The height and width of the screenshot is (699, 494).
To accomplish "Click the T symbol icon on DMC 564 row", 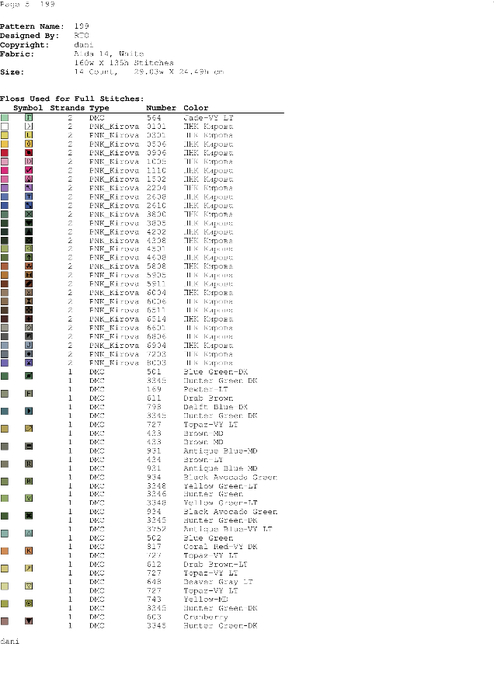I will (29, 118).
